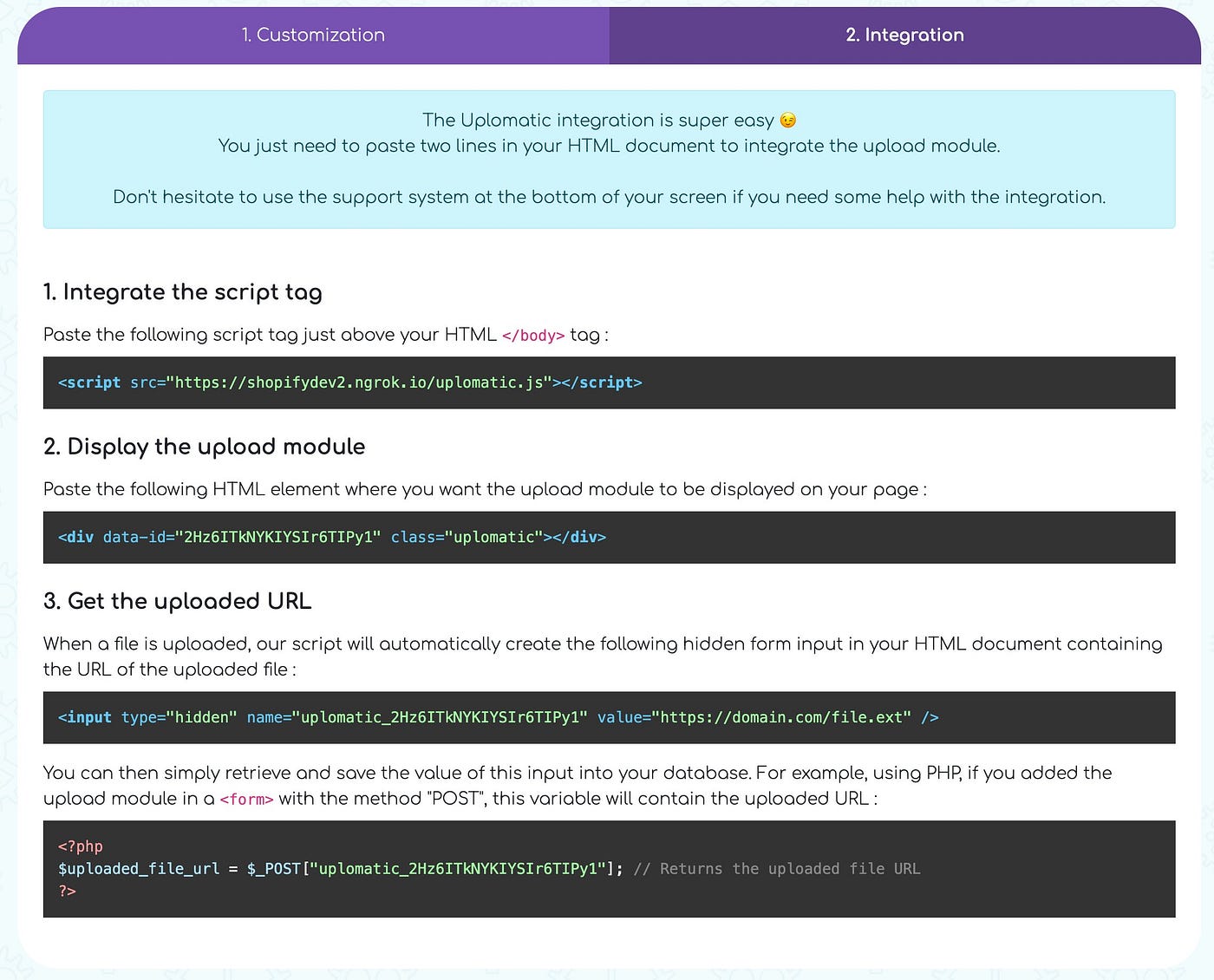Click the hidden input code block

coord(609,717)
